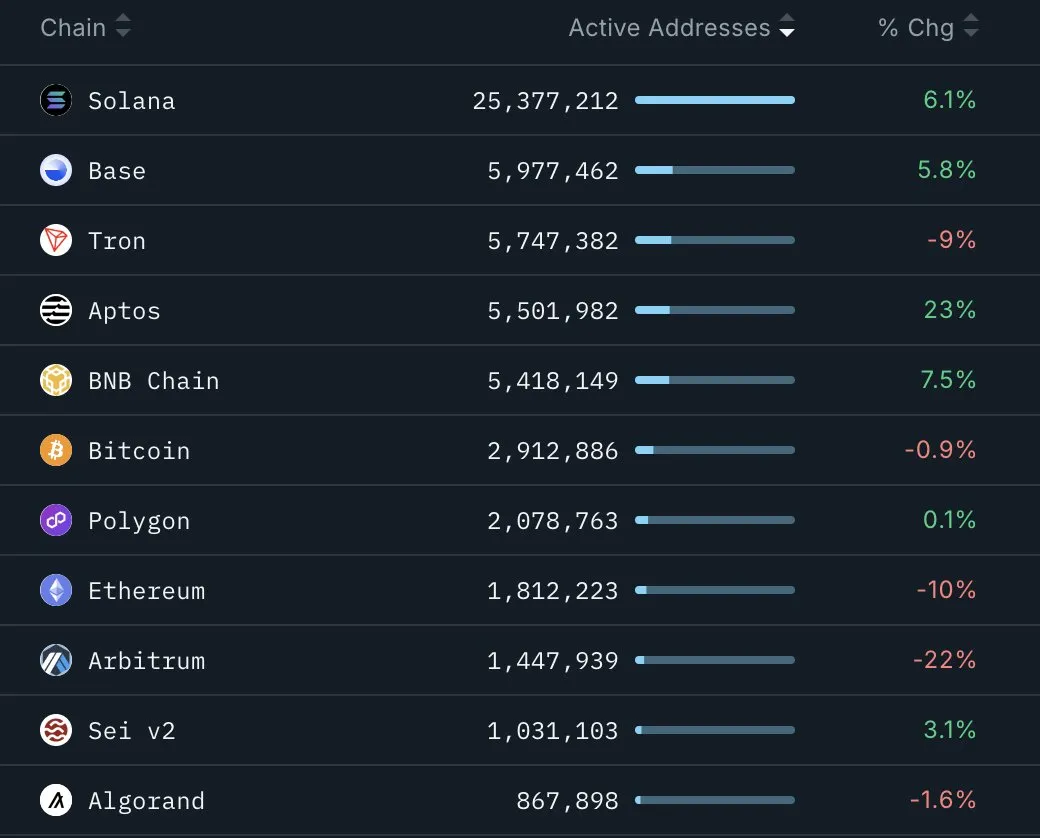This screenshot has height=838, width=1040.
Task: Click Aptos's 23% change value
Action: pyautogui.click(x=950, y=310)
